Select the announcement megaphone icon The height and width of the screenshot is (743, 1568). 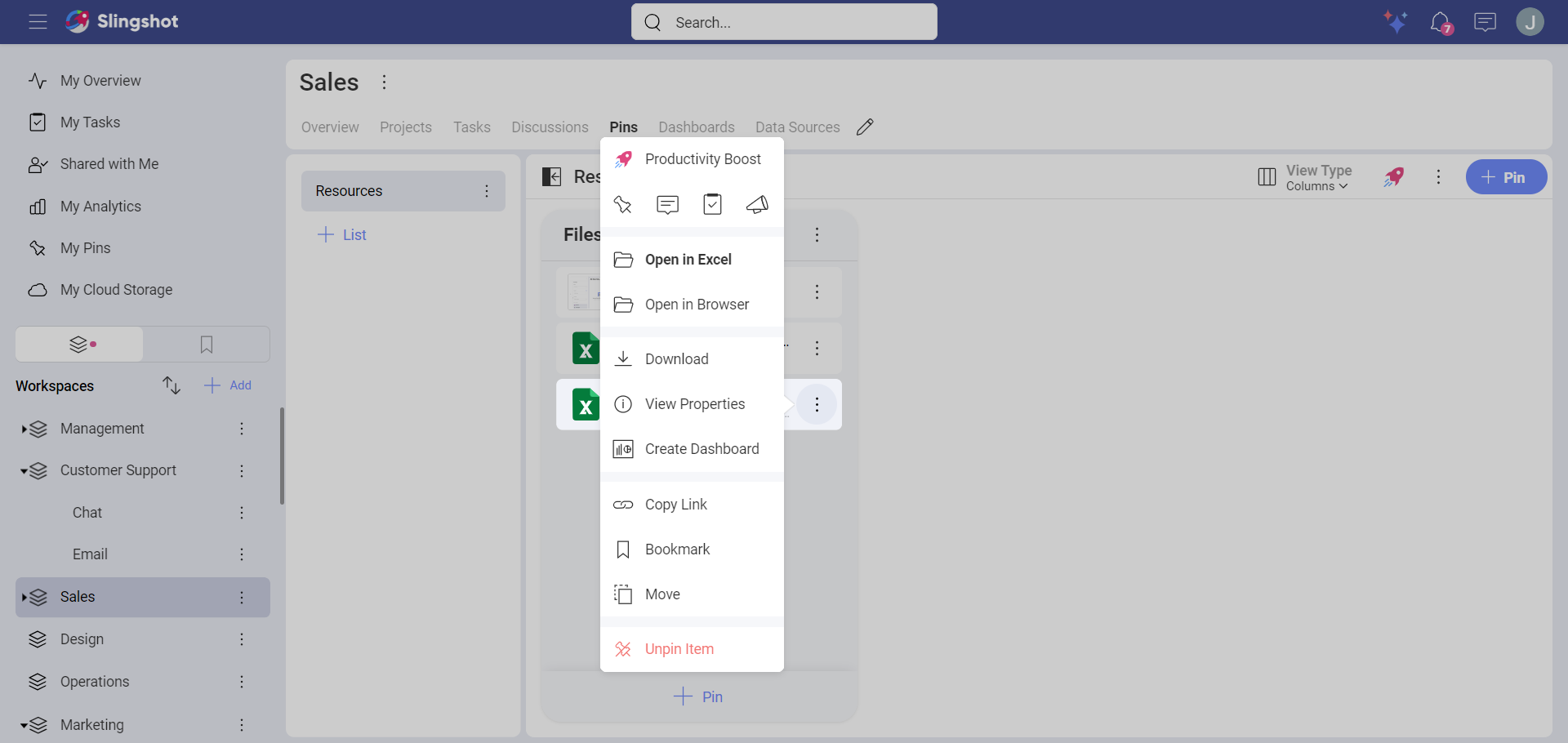click(757, 204)
